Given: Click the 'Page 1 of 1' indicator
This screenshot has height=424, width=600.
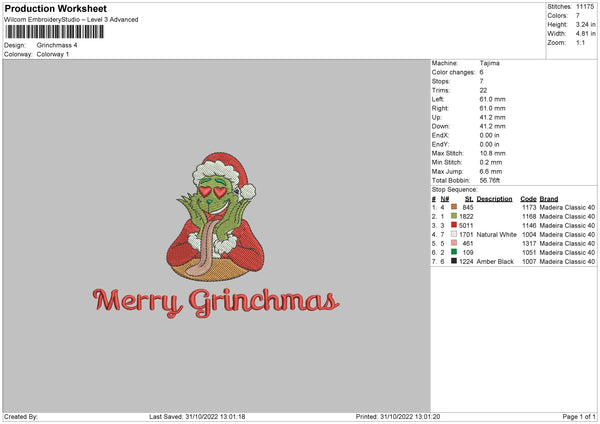Looking at the screenshot, I should [x=579, y=417].
